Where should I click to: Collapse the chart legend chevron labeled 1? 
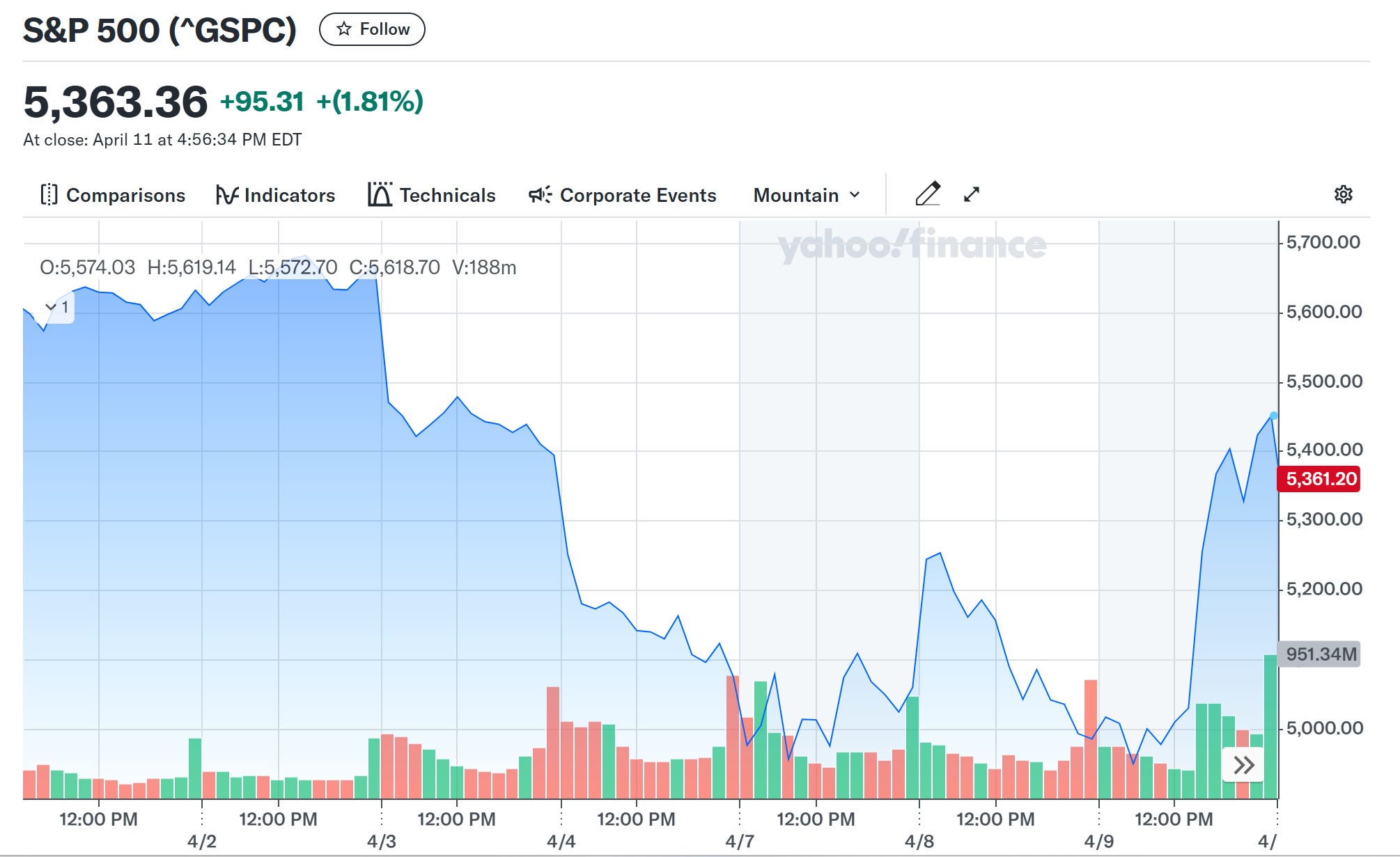click(51, 307)
